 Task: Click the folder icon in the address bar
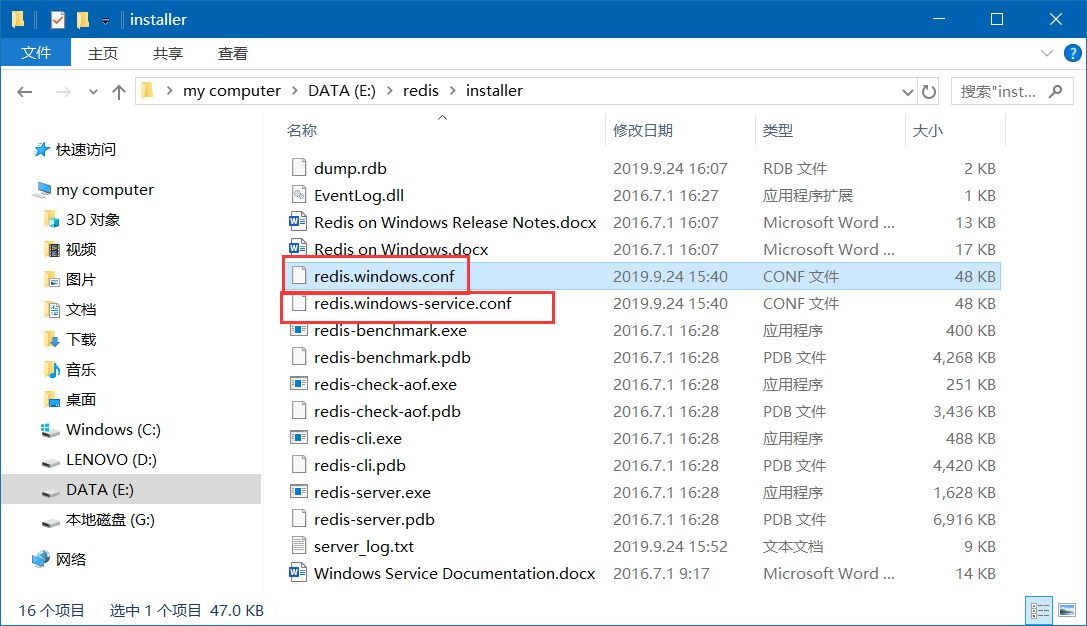(x=147, y=90)
